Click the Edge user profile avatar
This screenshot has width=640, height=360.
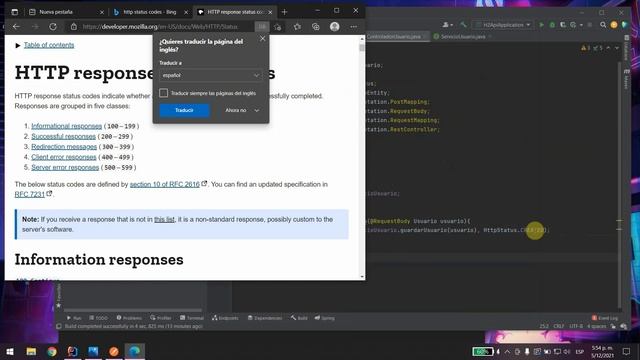(x=335, y=27)
